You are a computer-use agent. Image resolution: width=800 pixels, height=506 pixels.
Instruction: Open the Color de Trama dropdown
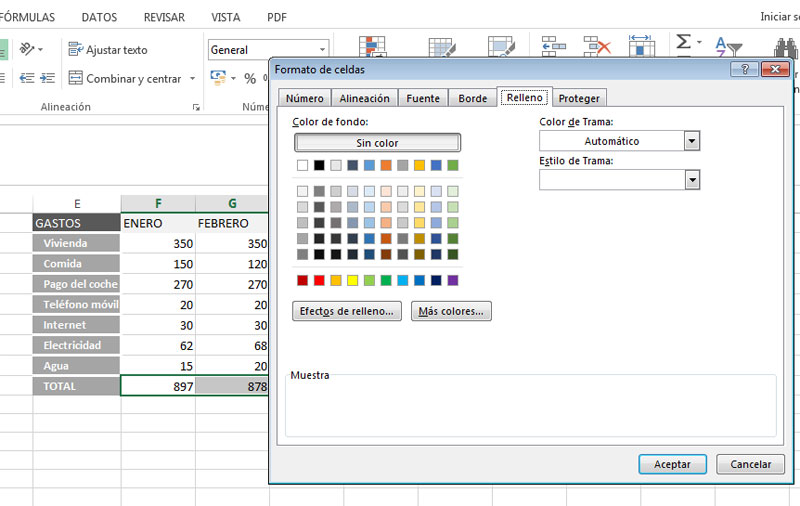(691, 141)
